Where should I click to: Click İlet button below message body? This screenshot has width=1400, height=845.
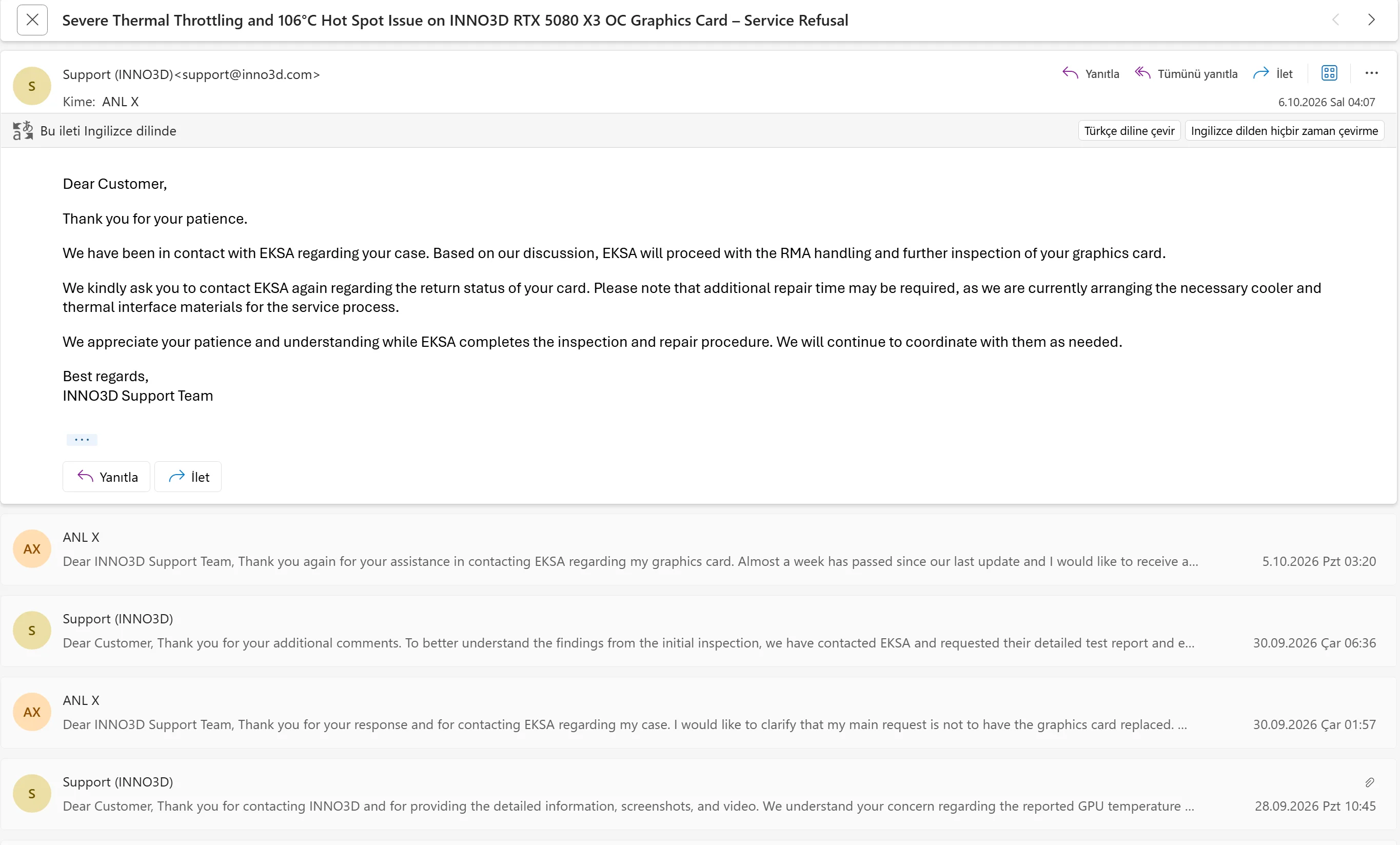[188, 477]
